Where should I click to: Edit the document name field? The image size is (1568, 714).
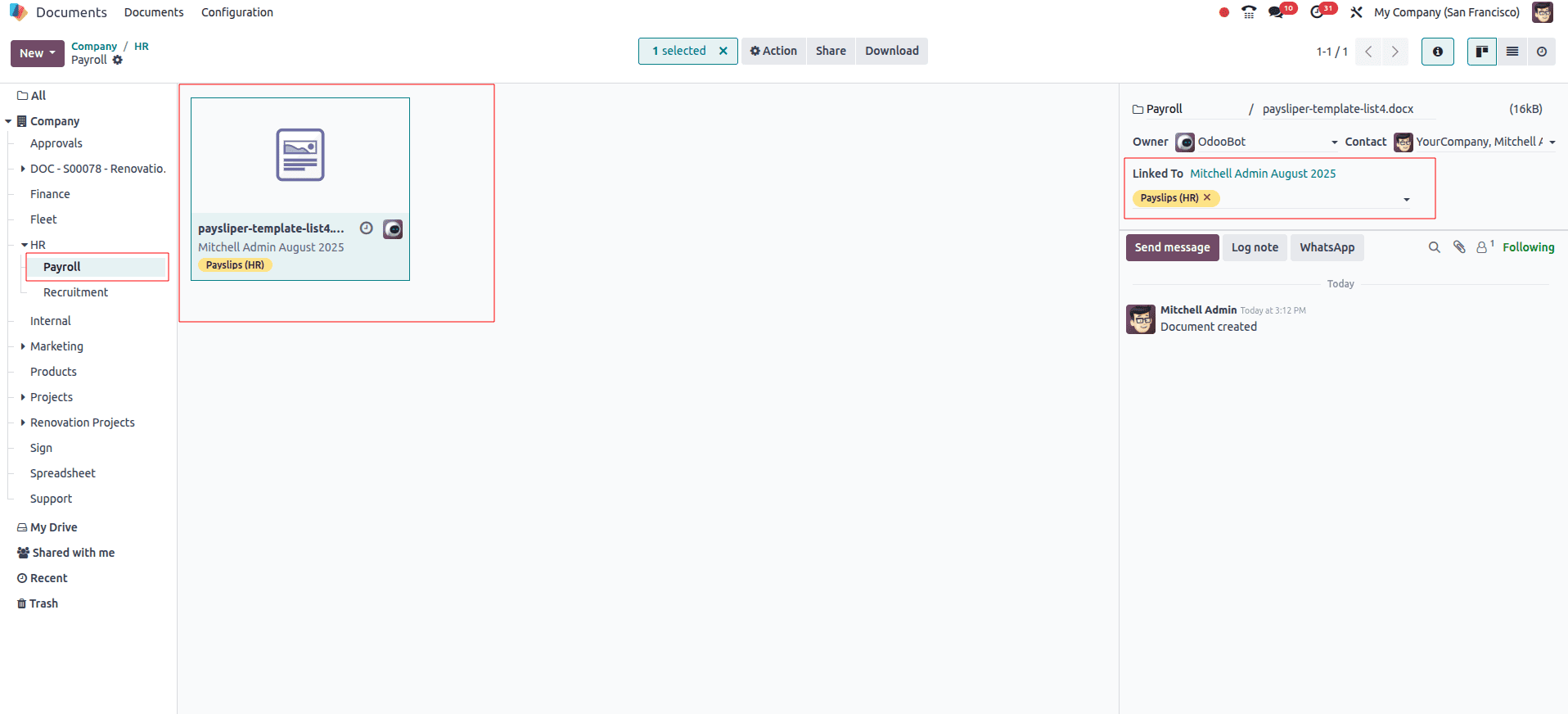coord(1349,109)
